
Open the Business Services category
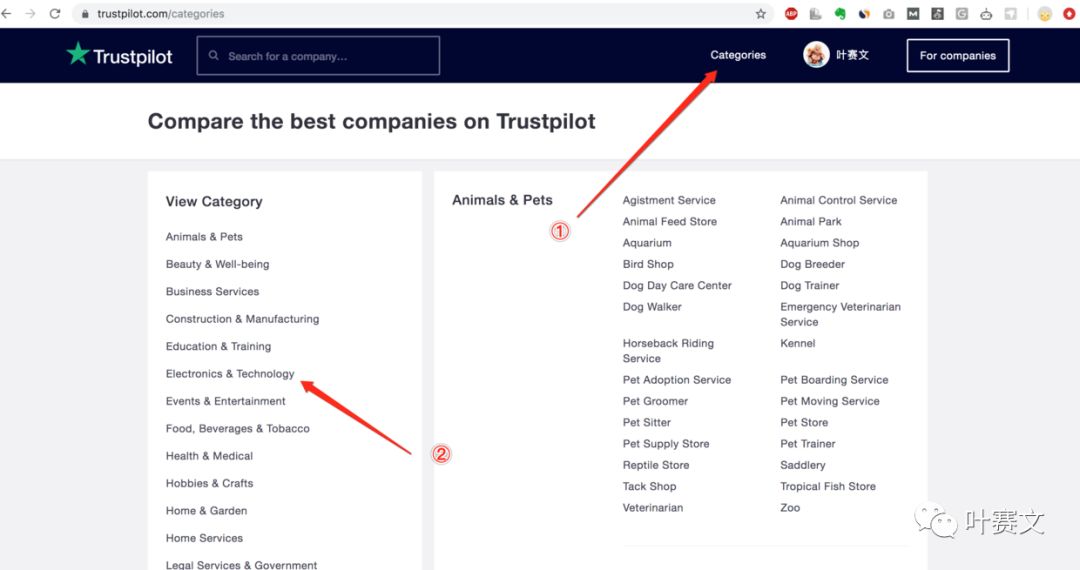click(x=212, y=292)
